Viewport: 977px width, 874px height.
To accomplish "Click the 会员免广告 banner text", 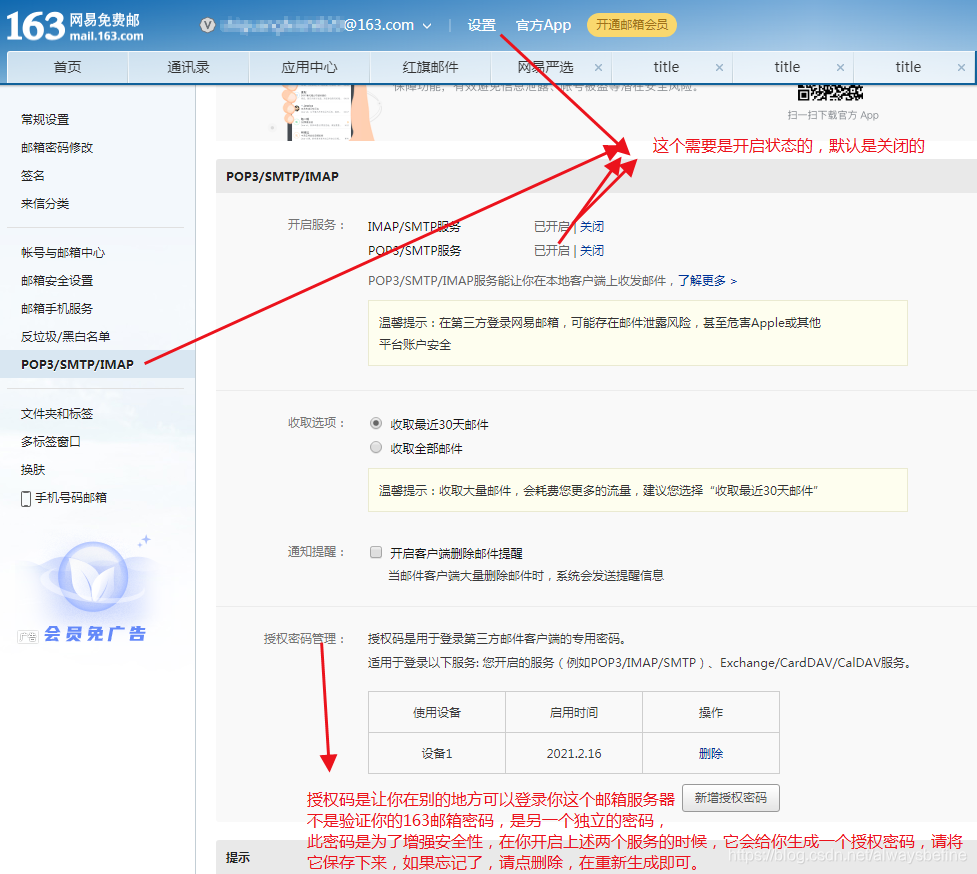I will [95, 634].
